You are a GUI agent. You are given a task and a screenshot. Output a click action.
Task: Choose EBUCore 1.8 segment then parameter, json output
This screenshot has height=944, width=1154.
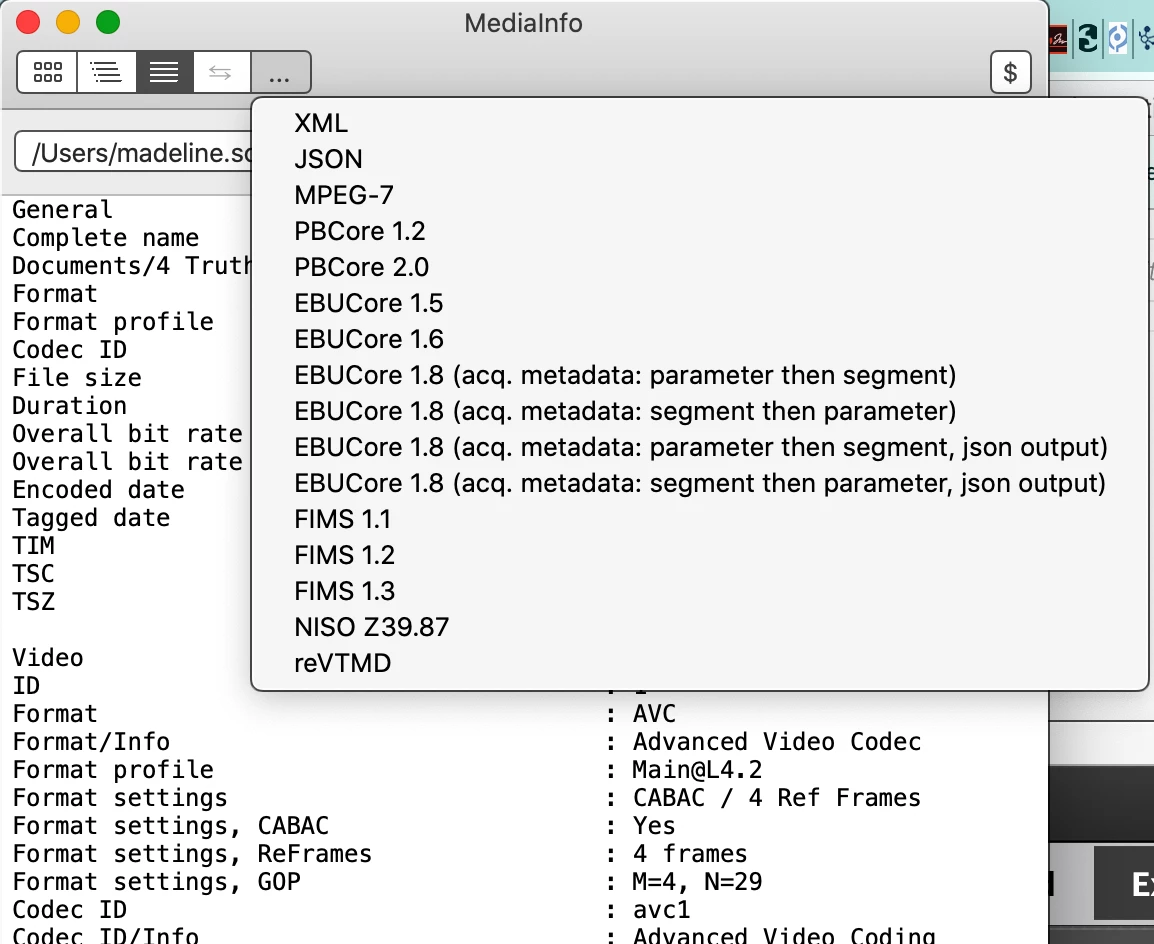coord(700,483)
